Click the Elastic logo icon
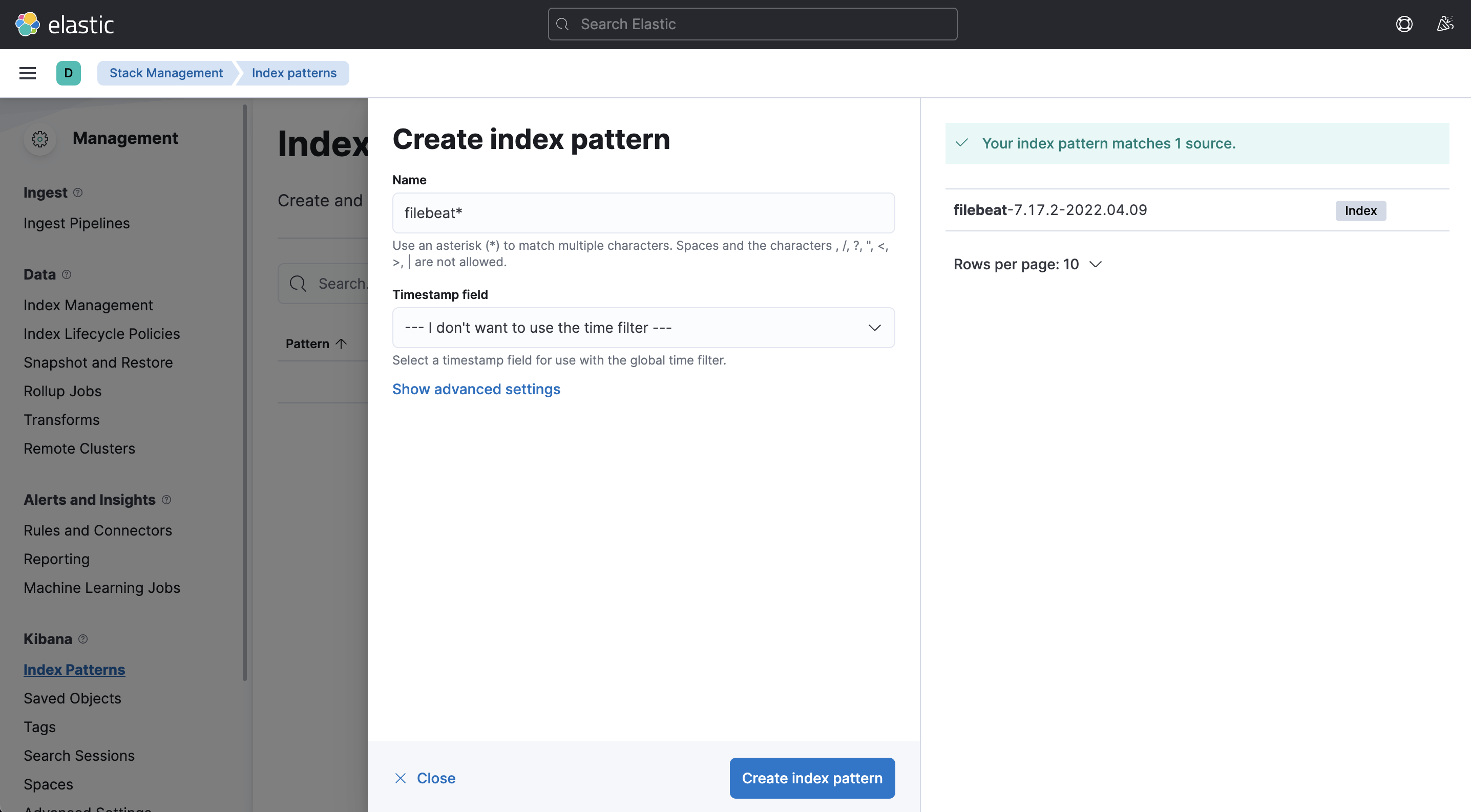Screen dimensions: 1471x812 pyautogui.click(x=28, y=24)
